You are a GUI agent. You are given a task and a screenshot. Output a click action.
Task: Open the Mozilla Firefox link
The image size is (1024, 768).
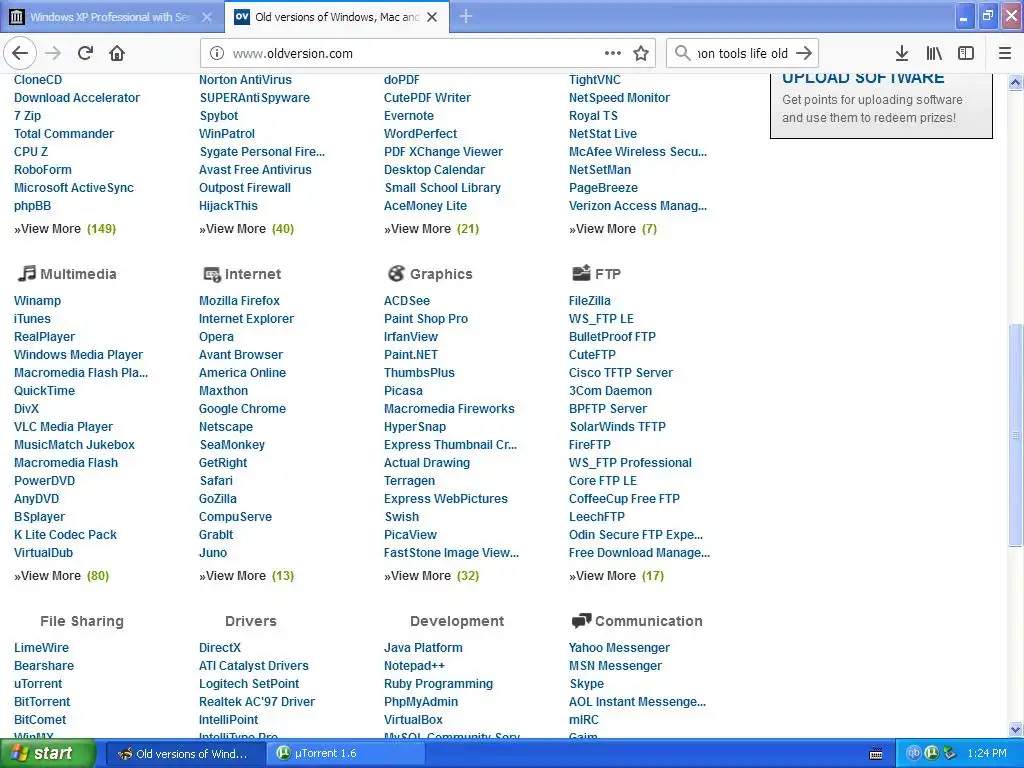239,300
